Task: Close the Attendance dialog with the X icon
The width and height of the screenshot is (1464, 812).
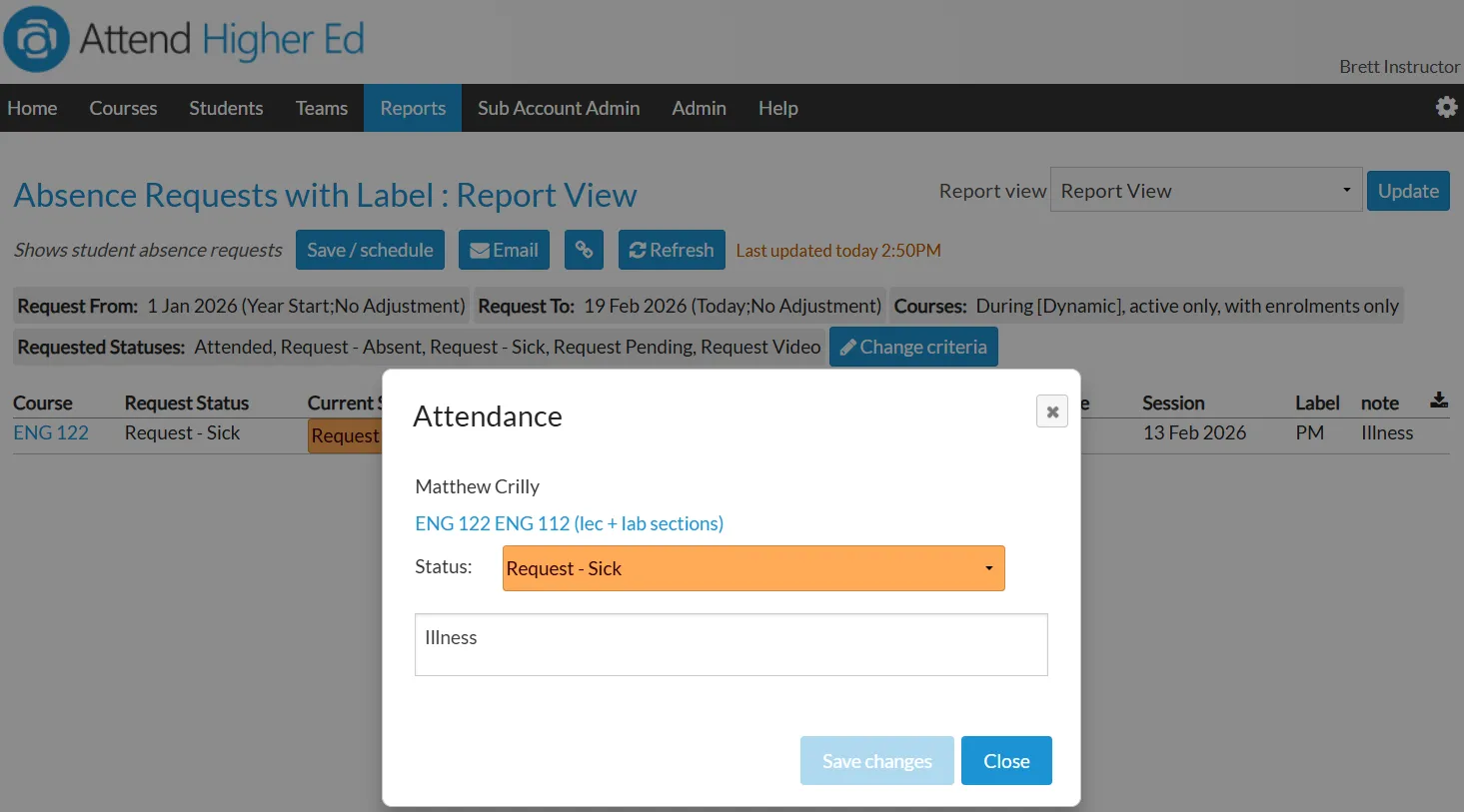Action: [1052, 411]
